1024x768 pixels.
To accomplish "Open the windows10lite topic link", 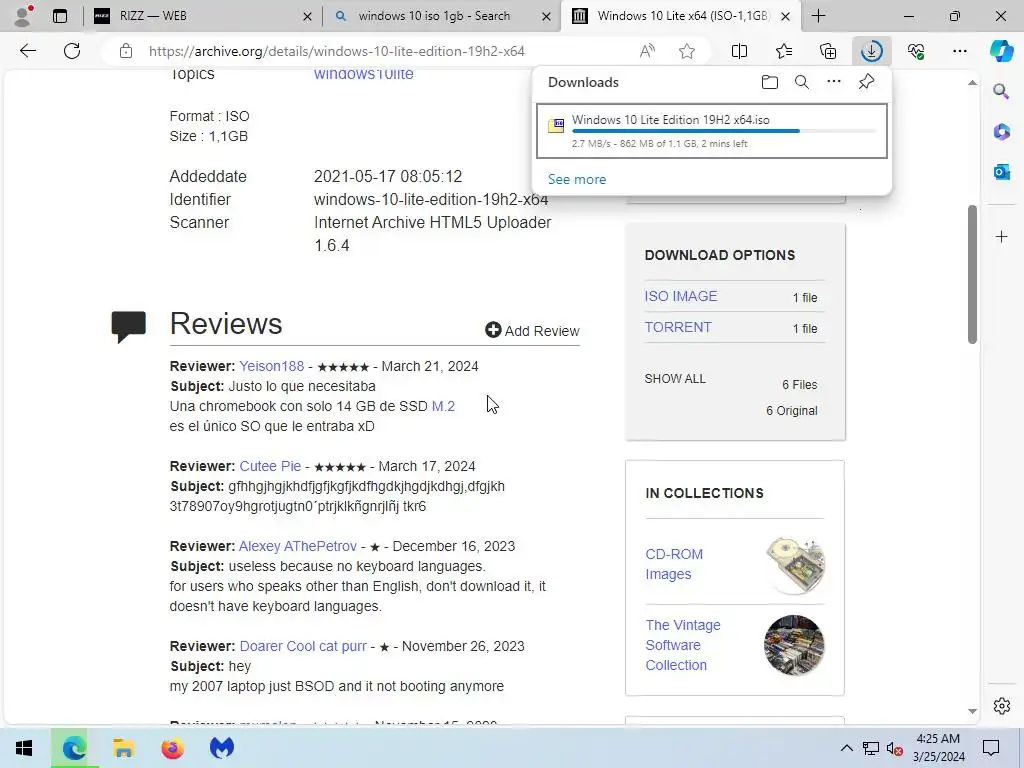I will [x=363, y=74].
